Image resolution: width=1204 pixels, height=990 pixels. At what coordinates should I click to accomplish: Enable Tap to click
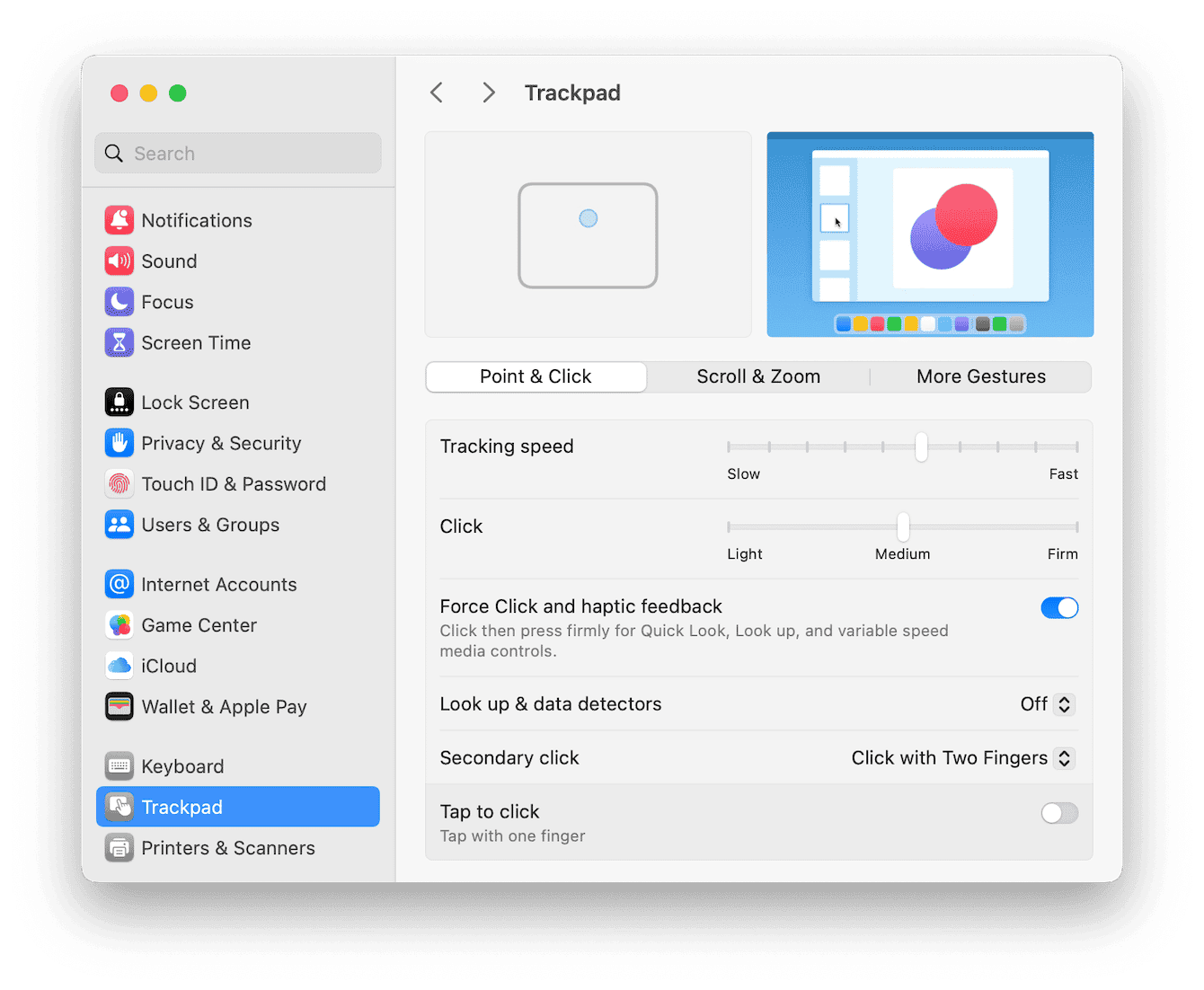[1059, 813]
